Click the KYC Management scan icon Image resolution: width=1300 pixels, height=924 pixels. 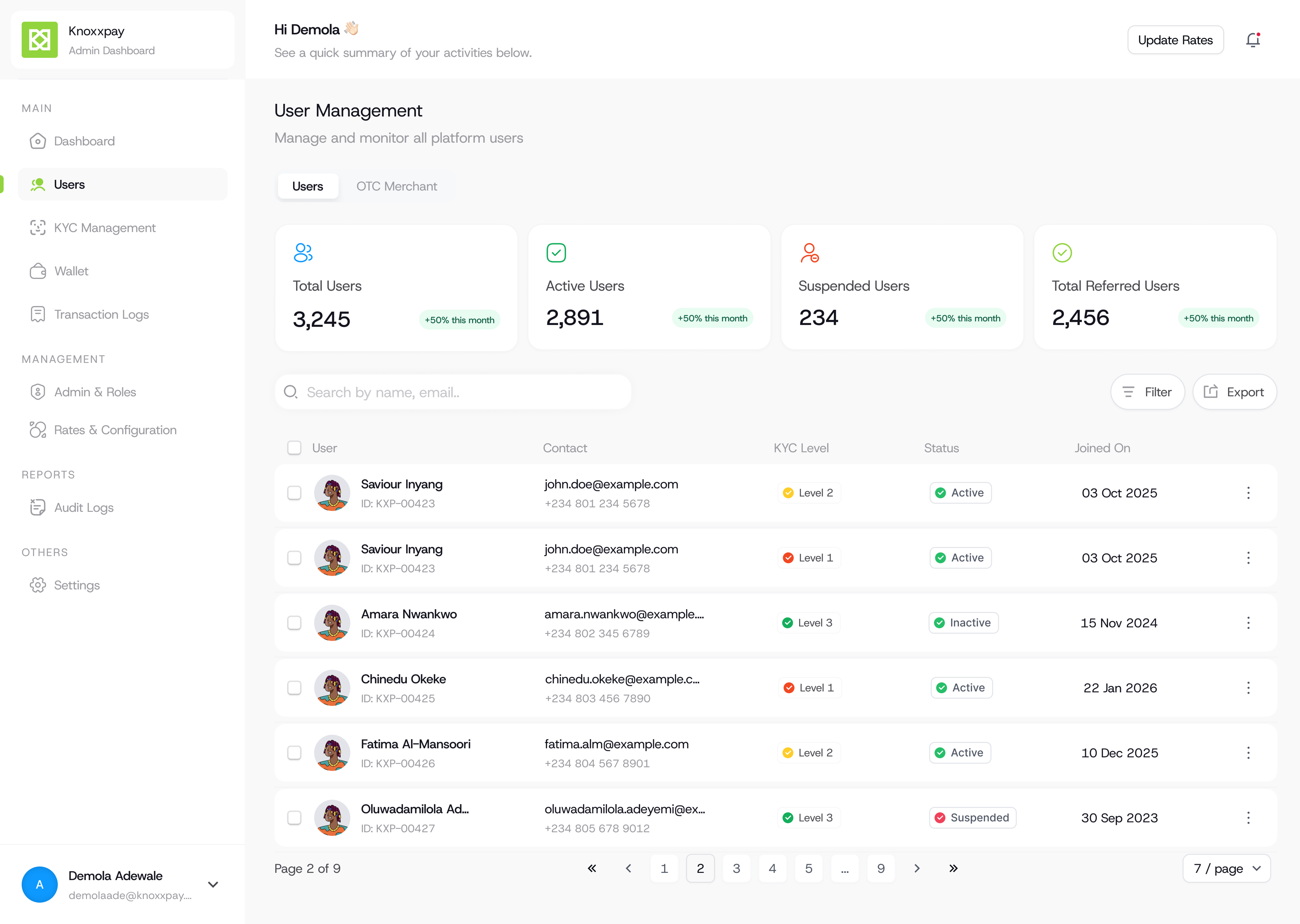pos(38,227)
